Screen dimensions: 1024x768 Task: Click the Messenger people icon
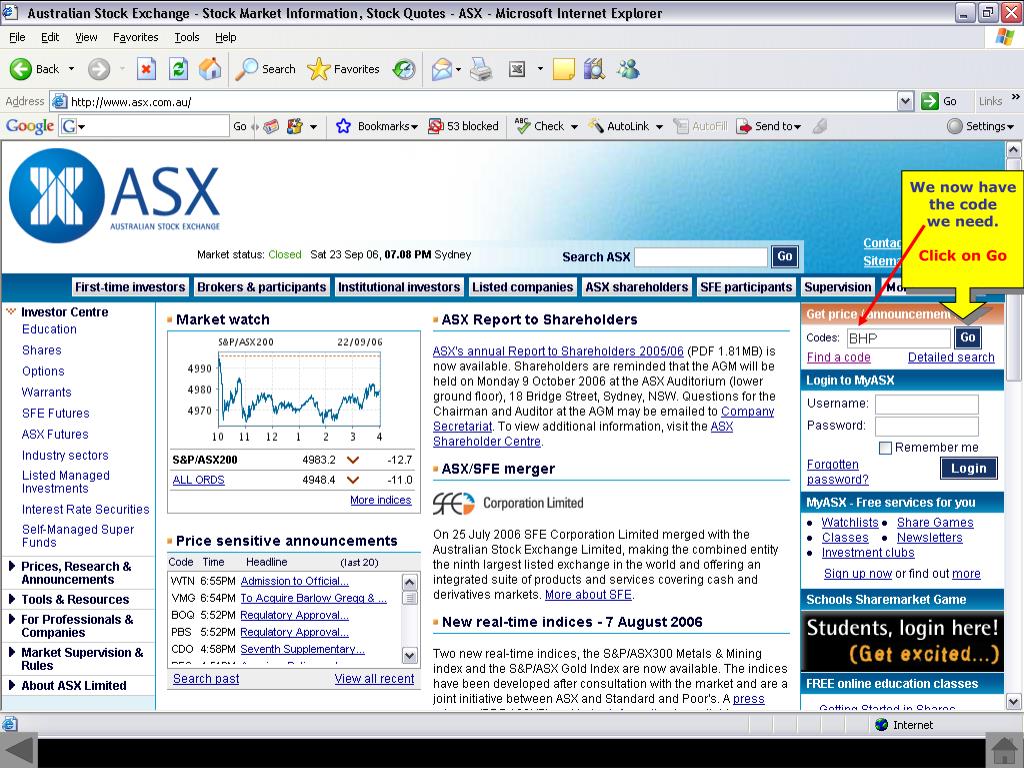628,69
